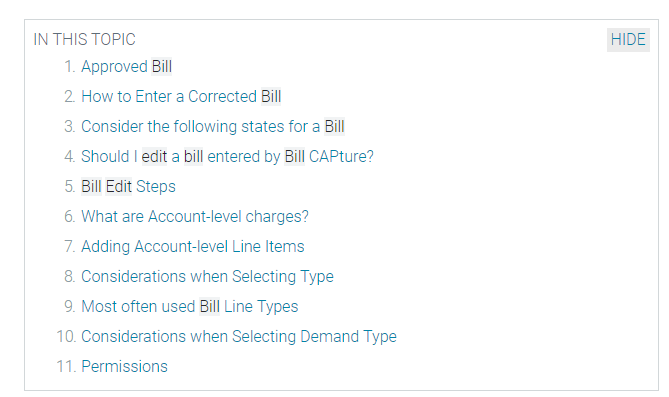Go to How to Enter a Corrected Bill

pyautogui.click(x=181, y=96)
